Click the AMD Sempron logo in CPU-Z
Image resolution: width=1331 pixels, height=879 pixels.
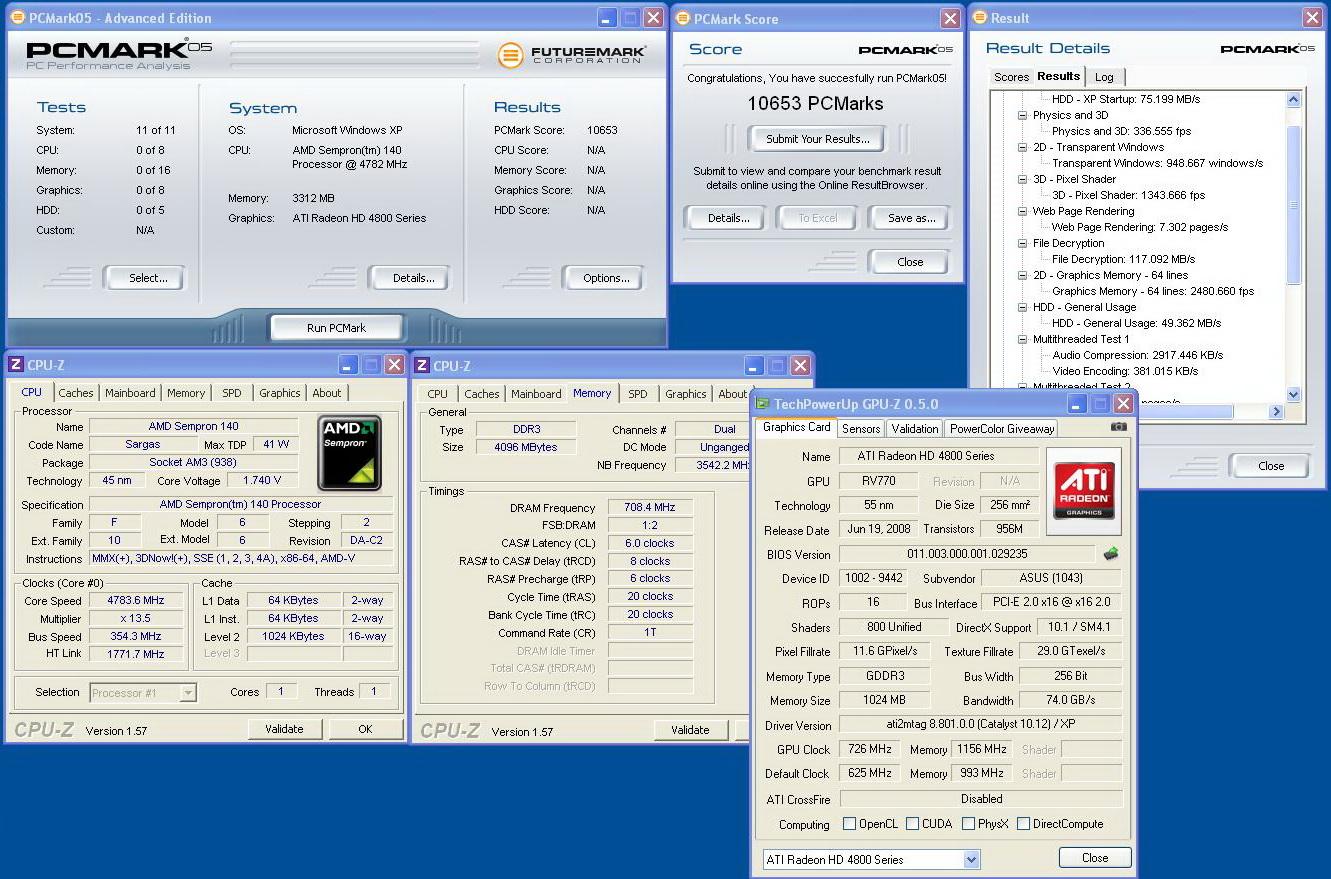click(350, 453)
